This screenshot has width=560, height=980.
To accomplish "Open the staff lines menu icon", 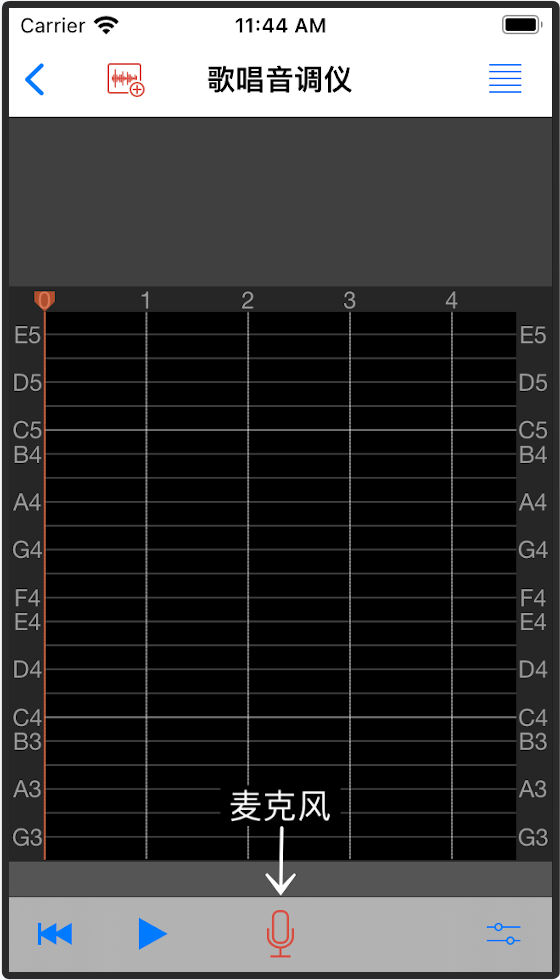I will 505,79.
